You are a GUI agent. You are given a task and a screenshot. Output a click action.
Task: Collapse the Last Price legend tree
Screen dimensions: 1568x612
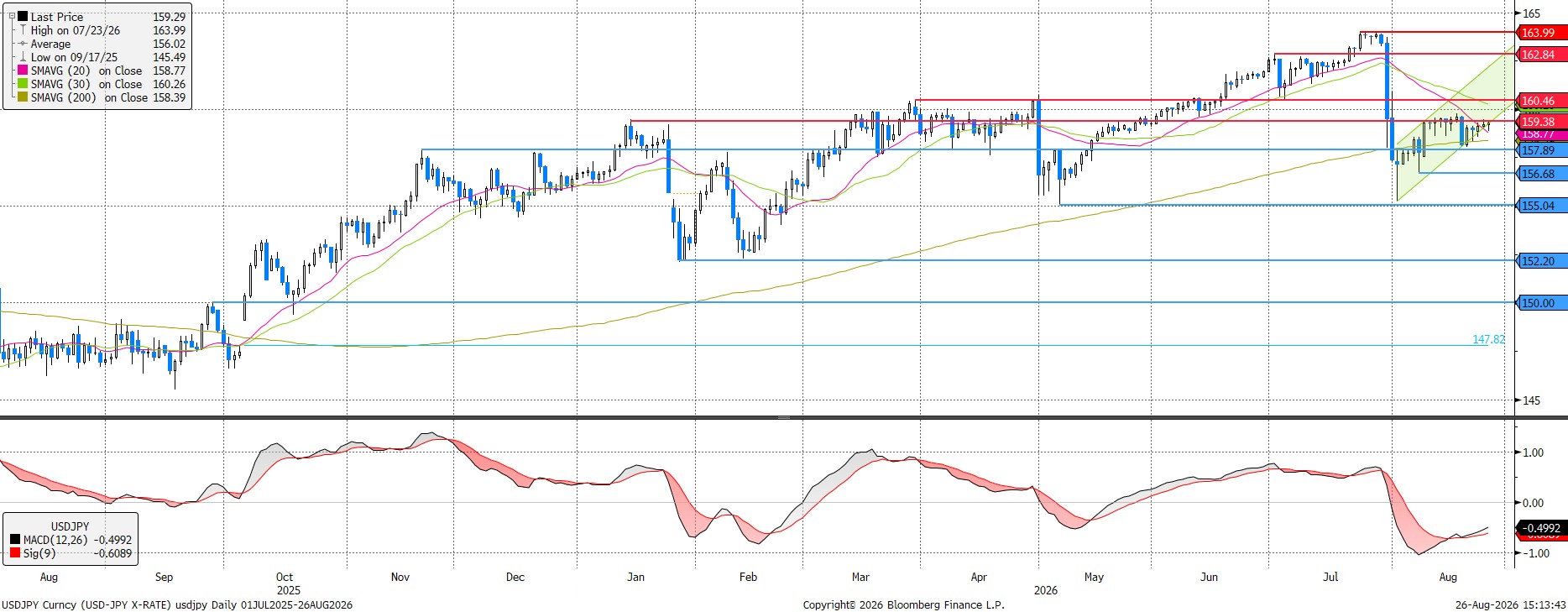[12, 16]
